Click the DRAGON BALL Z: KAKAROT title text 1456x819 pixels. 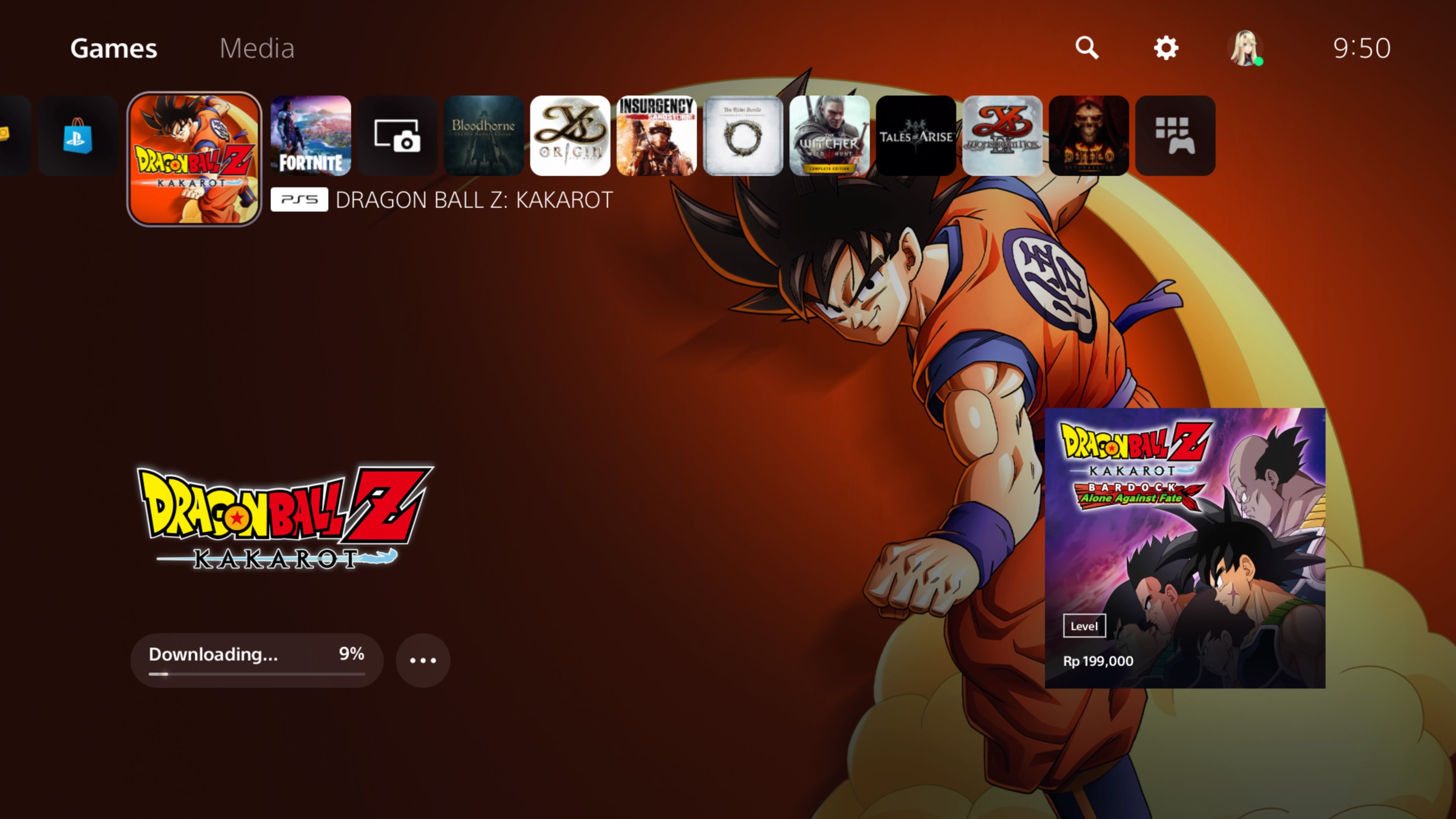click(474, 200)
